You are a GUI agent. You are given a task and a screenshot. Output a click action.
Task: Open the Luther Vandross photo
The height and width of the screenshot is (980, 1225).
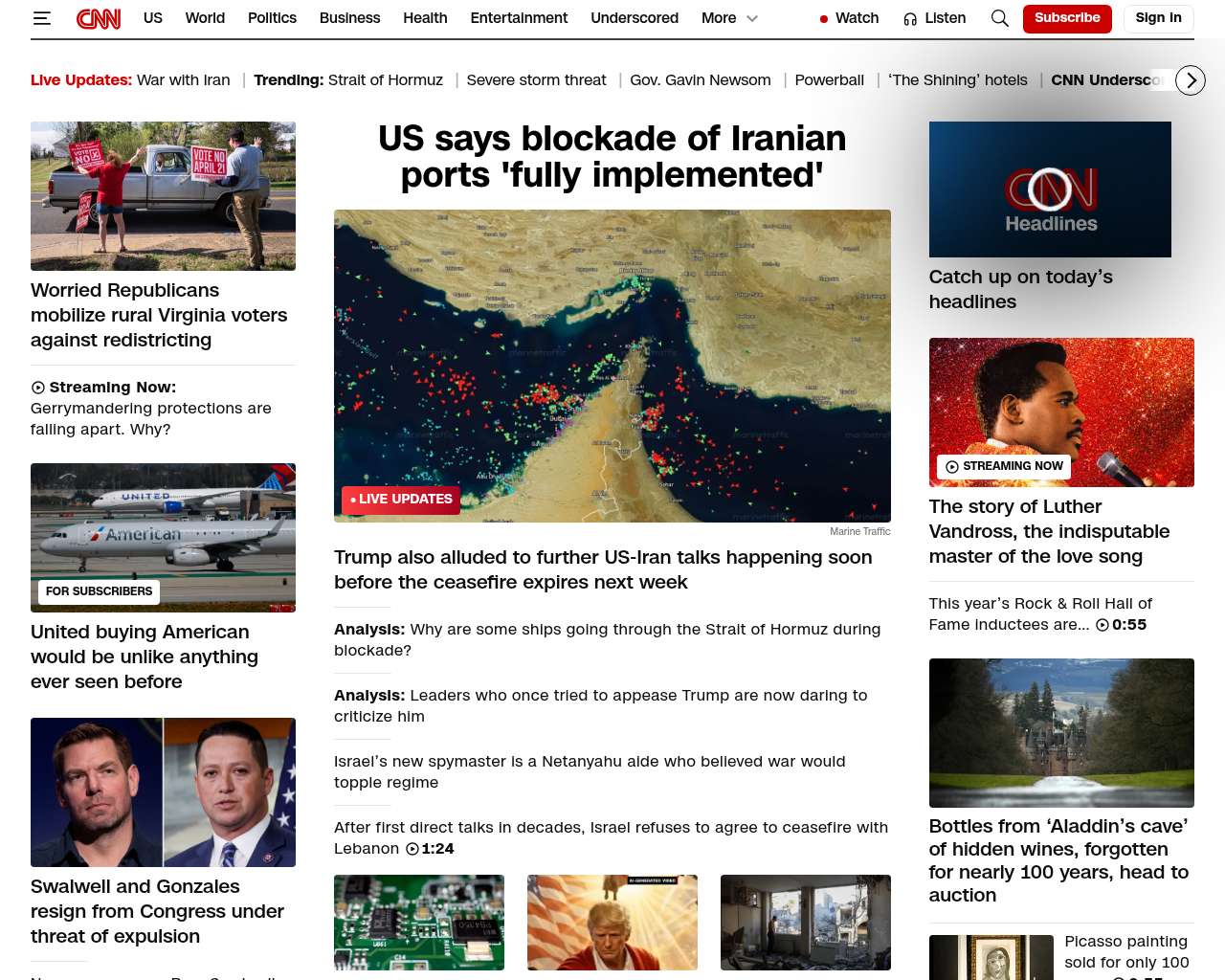pos(1061,412)
